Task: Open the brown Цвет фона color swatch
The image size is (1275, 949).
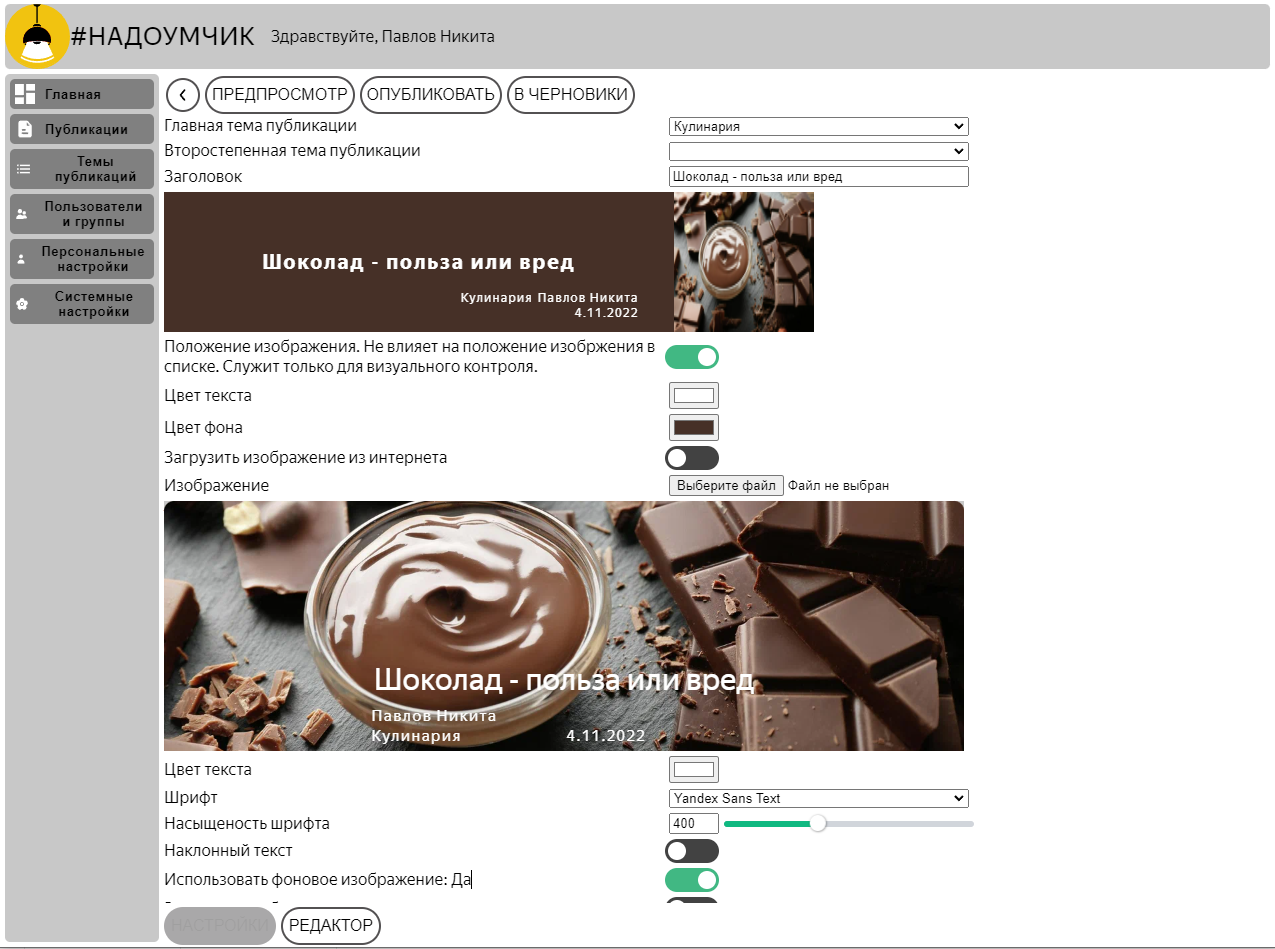Action: click(694, 428)
